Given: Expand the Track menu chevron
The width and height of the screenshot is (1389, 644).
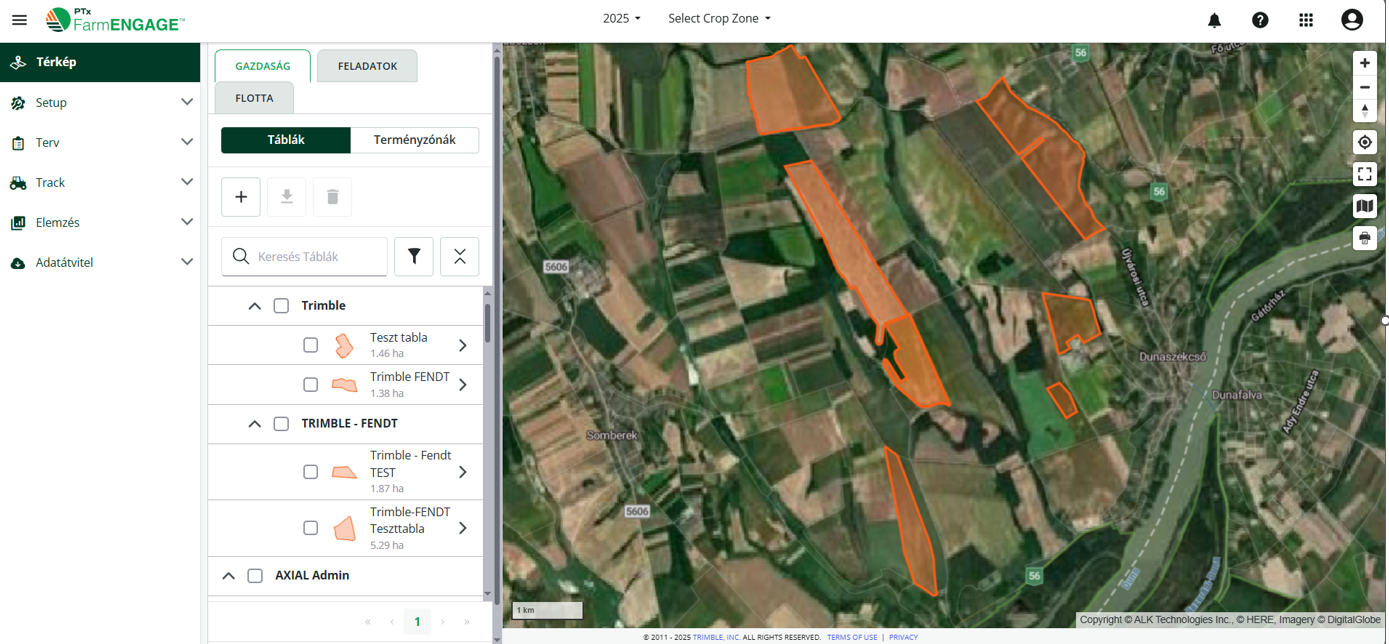Looking at the screenshot, I should pyautogui.click(x=187, y=182).
